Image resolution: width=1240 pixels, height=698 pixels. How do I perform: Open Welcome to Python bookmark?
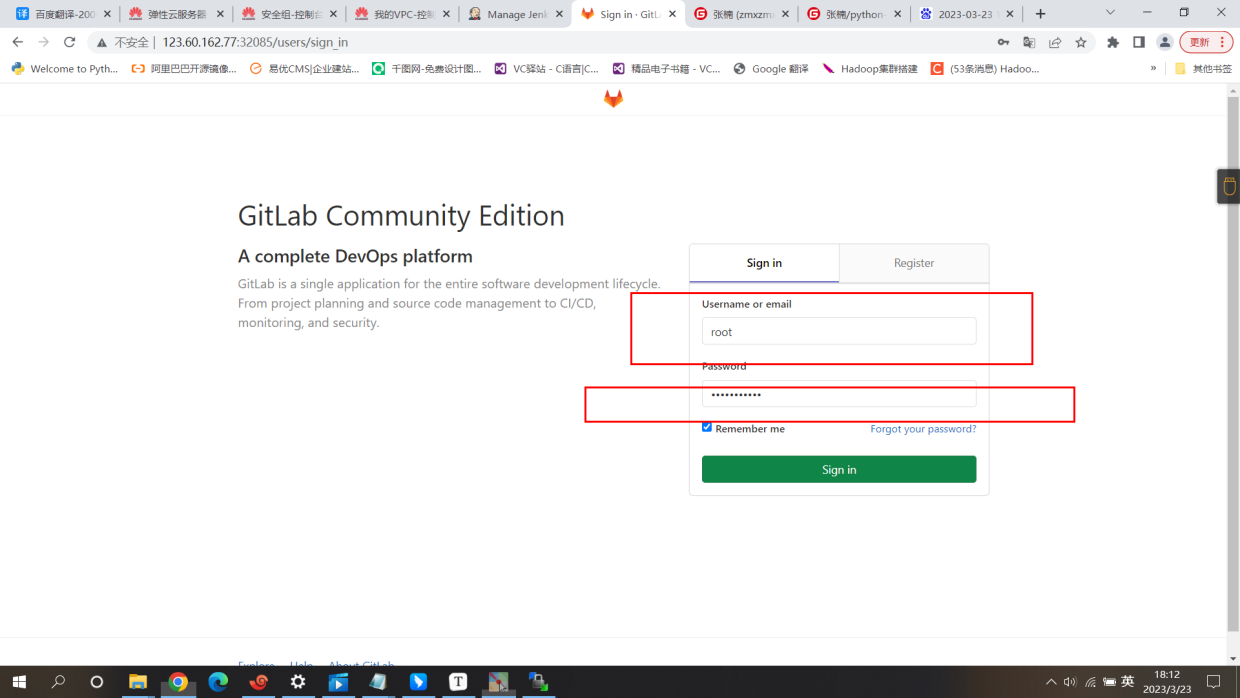click(x=64, y=69)
